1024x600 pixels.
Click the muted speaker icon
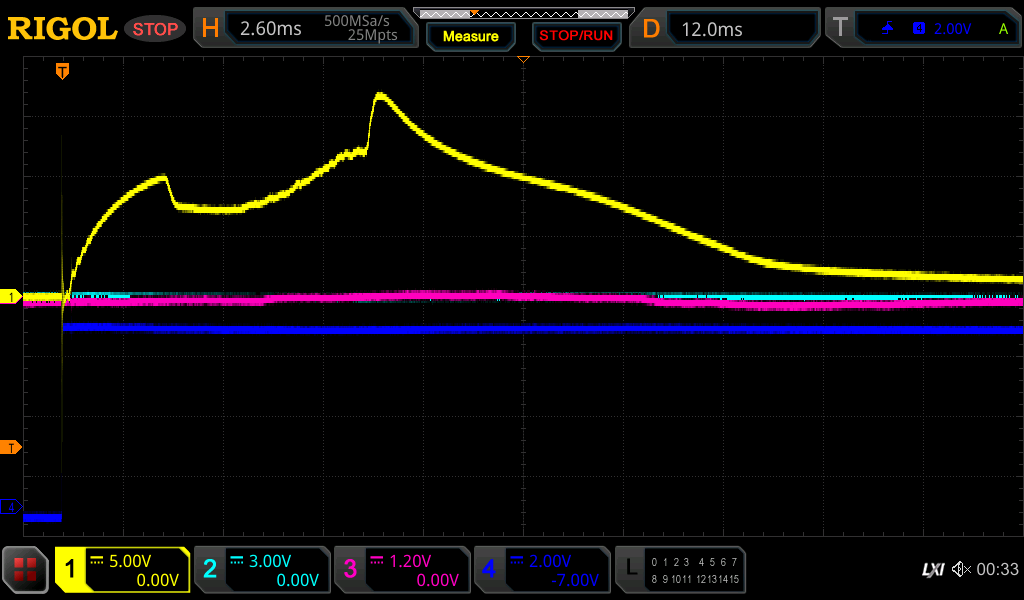(x=961, y=570)
